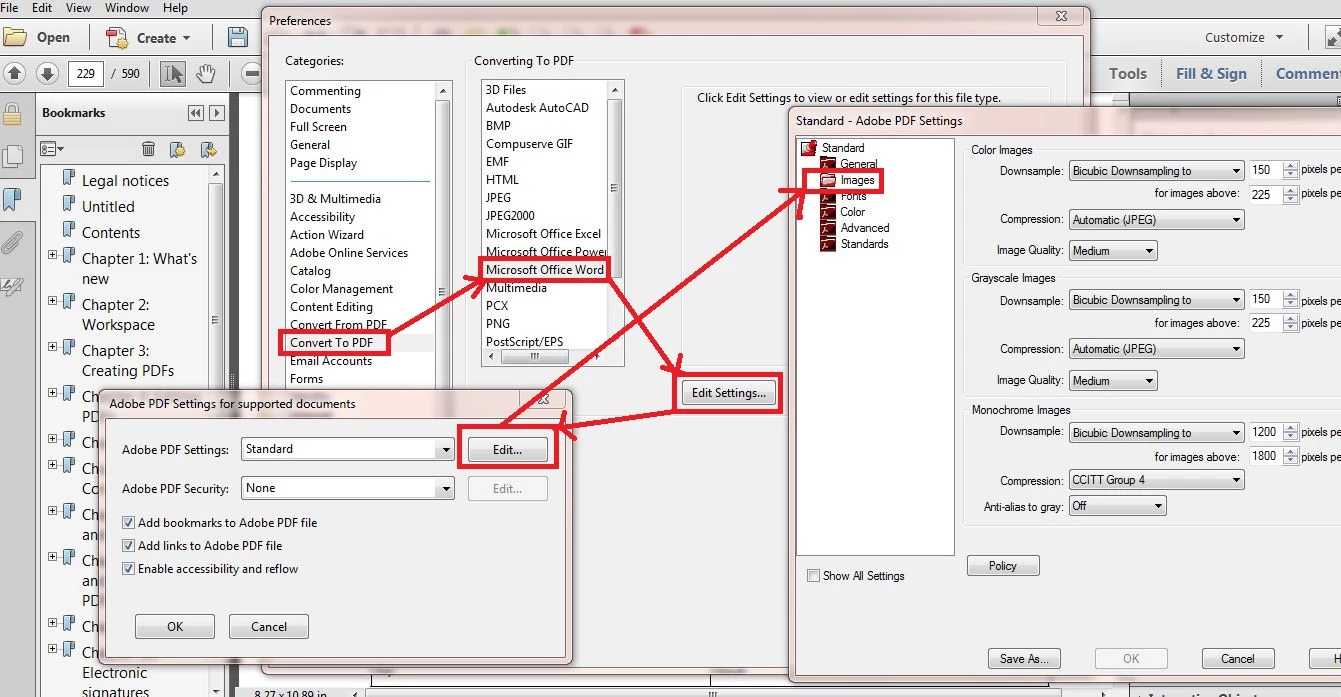Toggle Add bookmarks to Adobe PDF file
The image size is (1341, 697).
point(128,523)
